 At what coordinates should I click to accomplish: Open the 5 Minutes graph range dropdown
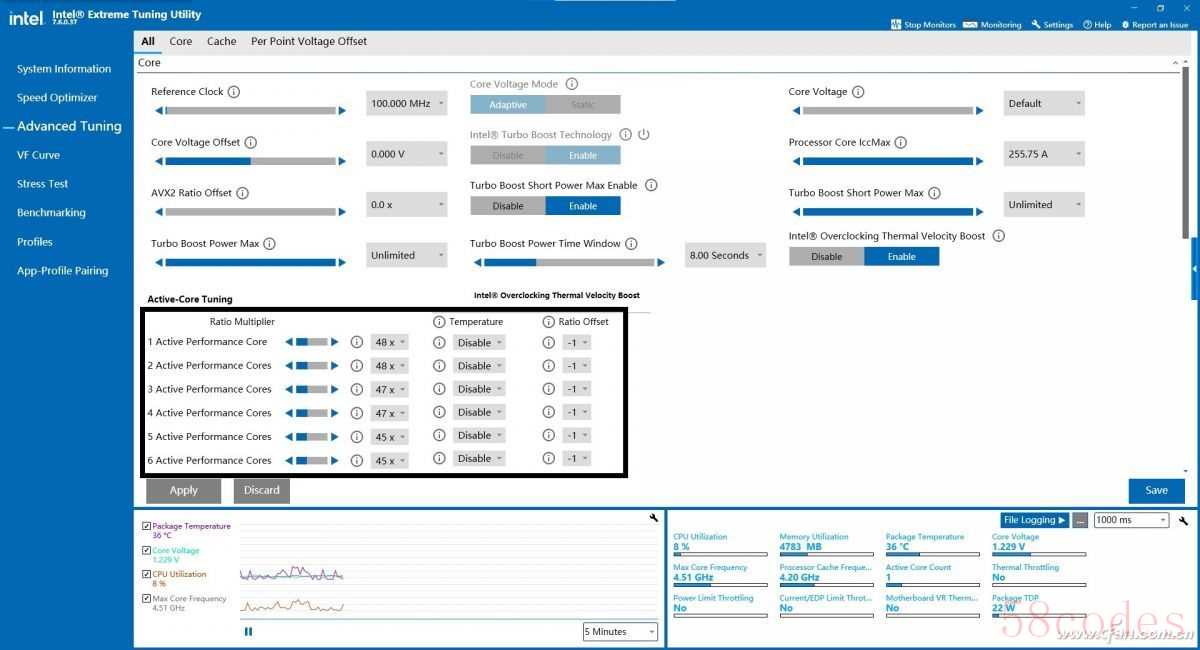621,632
